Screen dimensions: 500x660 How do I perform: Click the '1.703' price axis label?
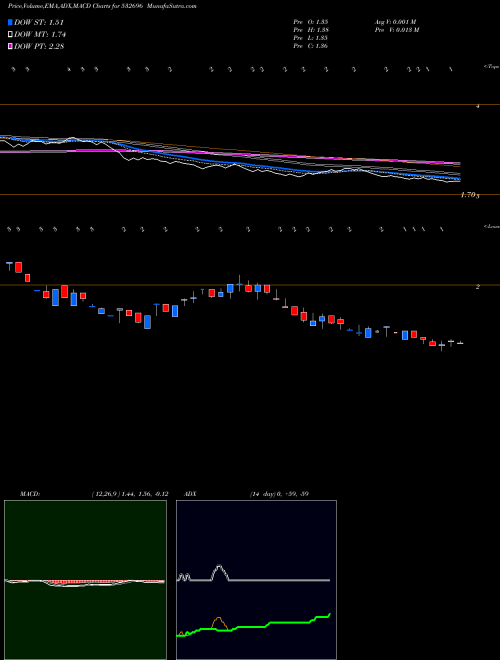point(471,195)
